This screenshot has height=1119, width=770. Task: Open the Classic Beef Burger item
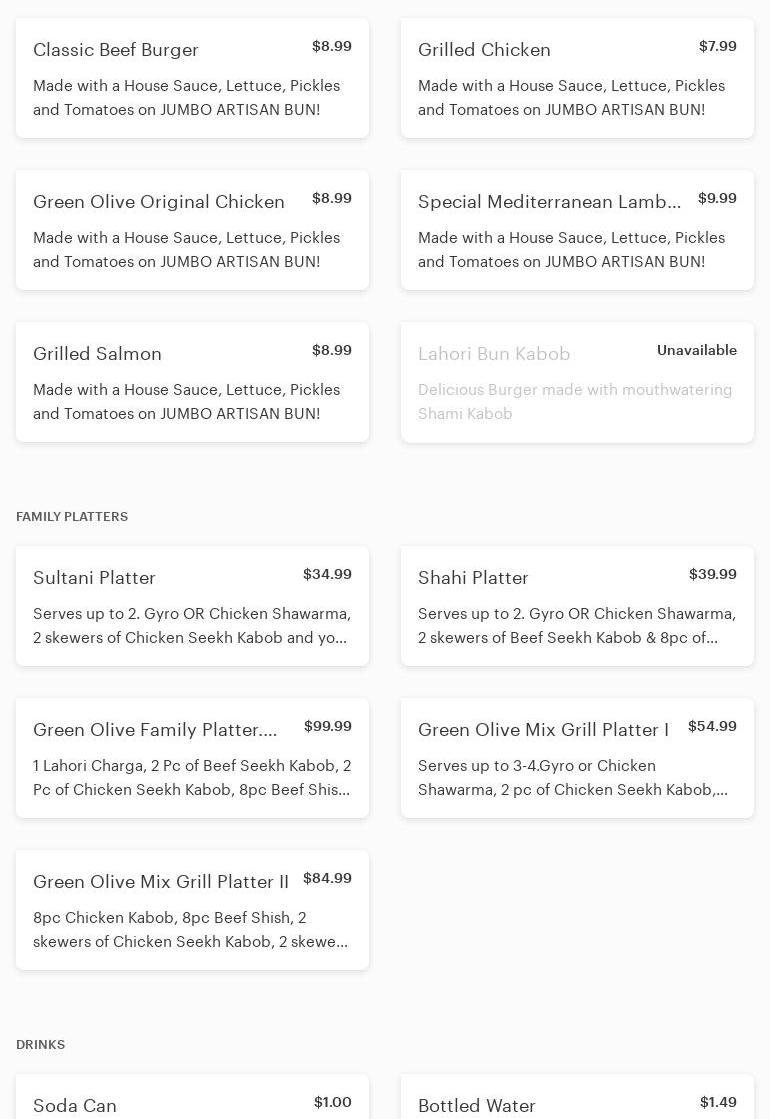[192, 78]
